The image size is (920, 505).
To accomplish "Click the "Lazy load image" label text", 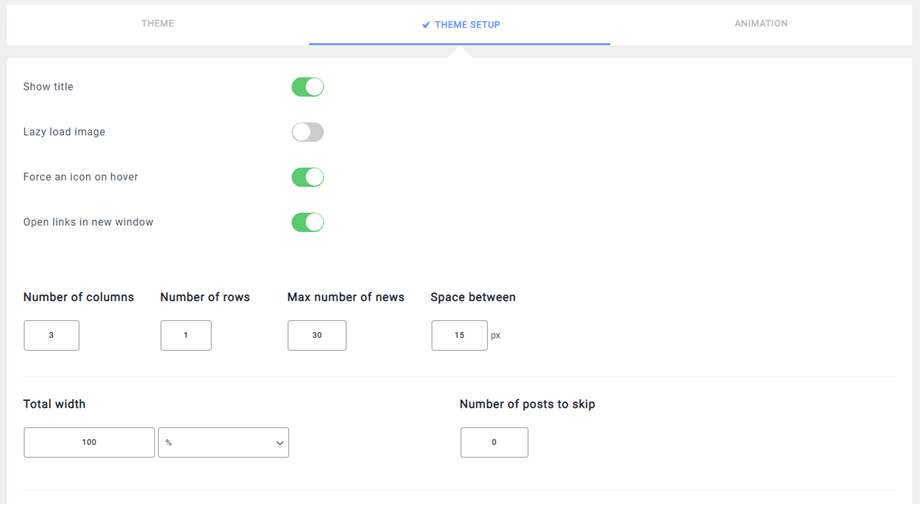I will click(64, 132).
